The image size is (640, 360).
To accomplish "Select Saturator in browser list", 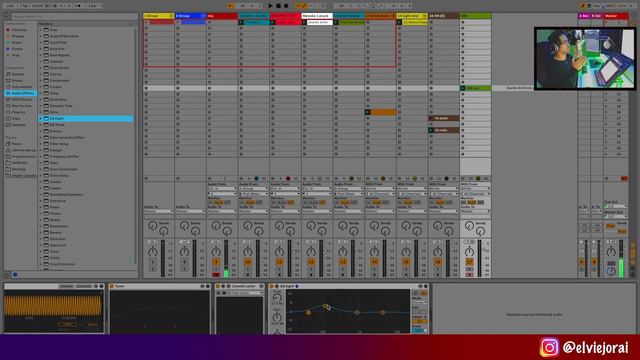I will click(x=58, y=239).
